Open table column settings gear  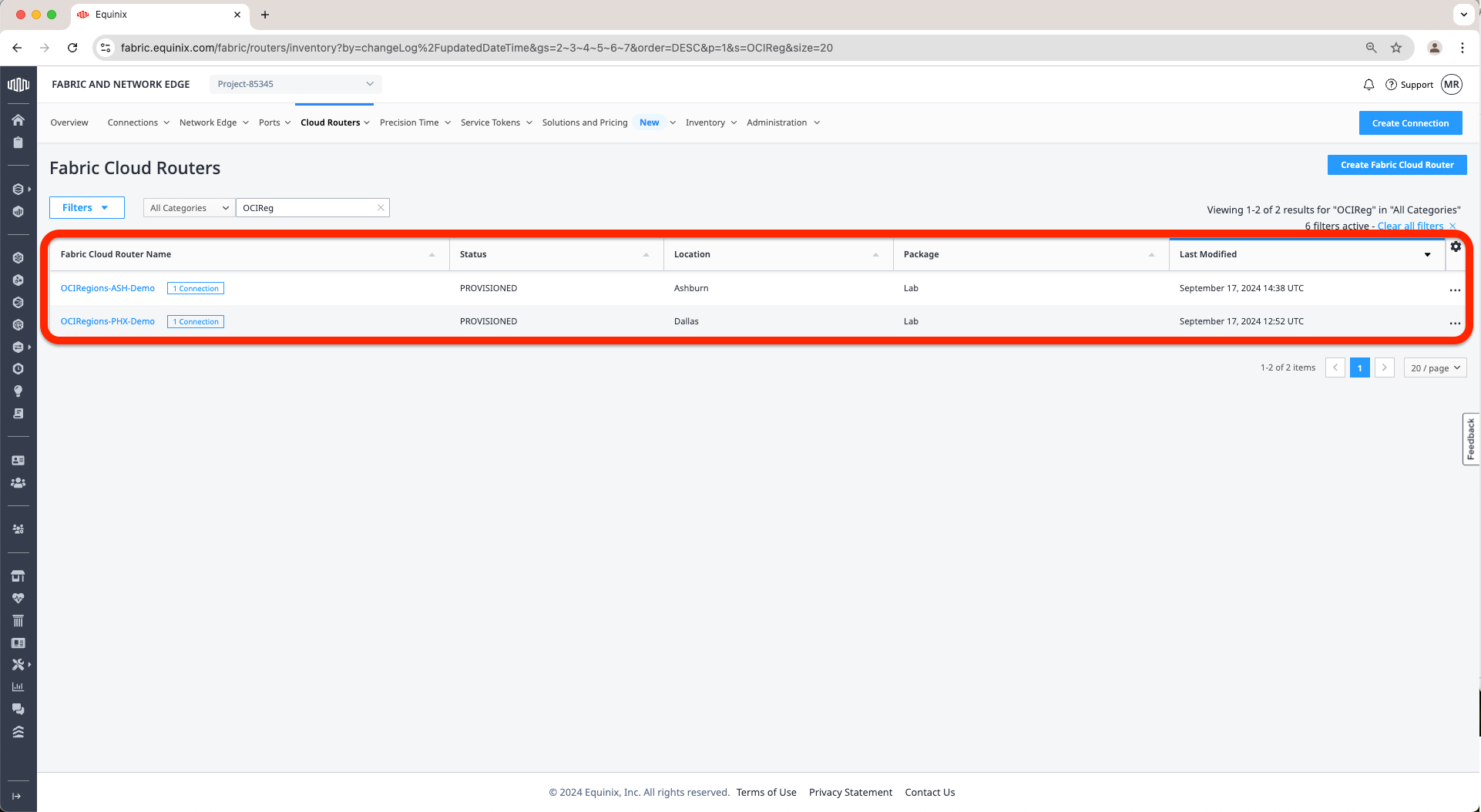coord(1455,247)
